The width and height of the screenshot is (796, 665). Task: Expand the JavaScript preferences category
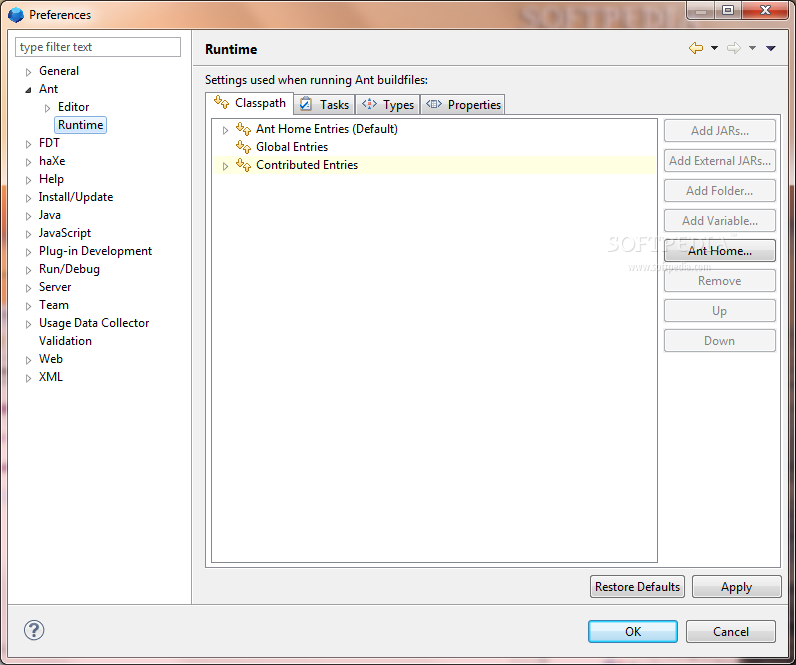pyautogui.click(x=28, y=234)
